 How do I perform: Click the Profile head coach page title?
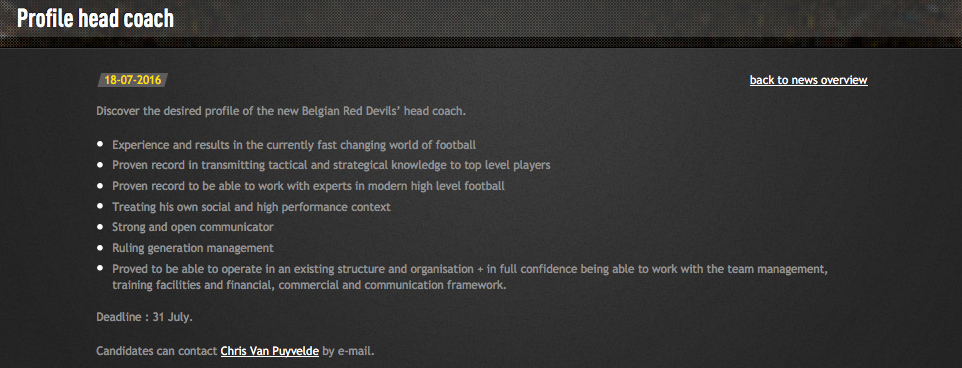(95, 18)
